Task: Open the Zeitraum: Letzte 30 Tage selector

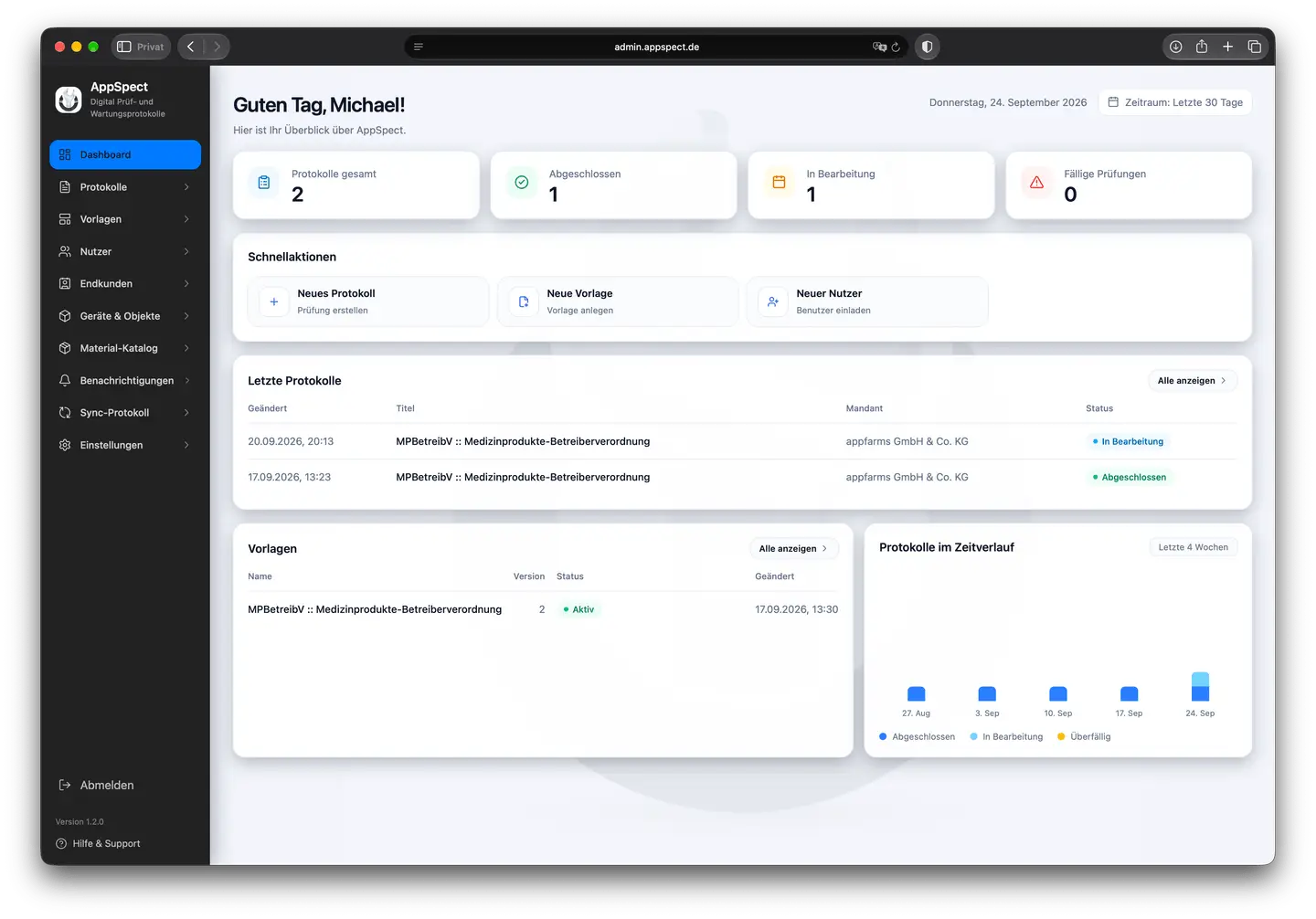Action: pos(1175,102)
